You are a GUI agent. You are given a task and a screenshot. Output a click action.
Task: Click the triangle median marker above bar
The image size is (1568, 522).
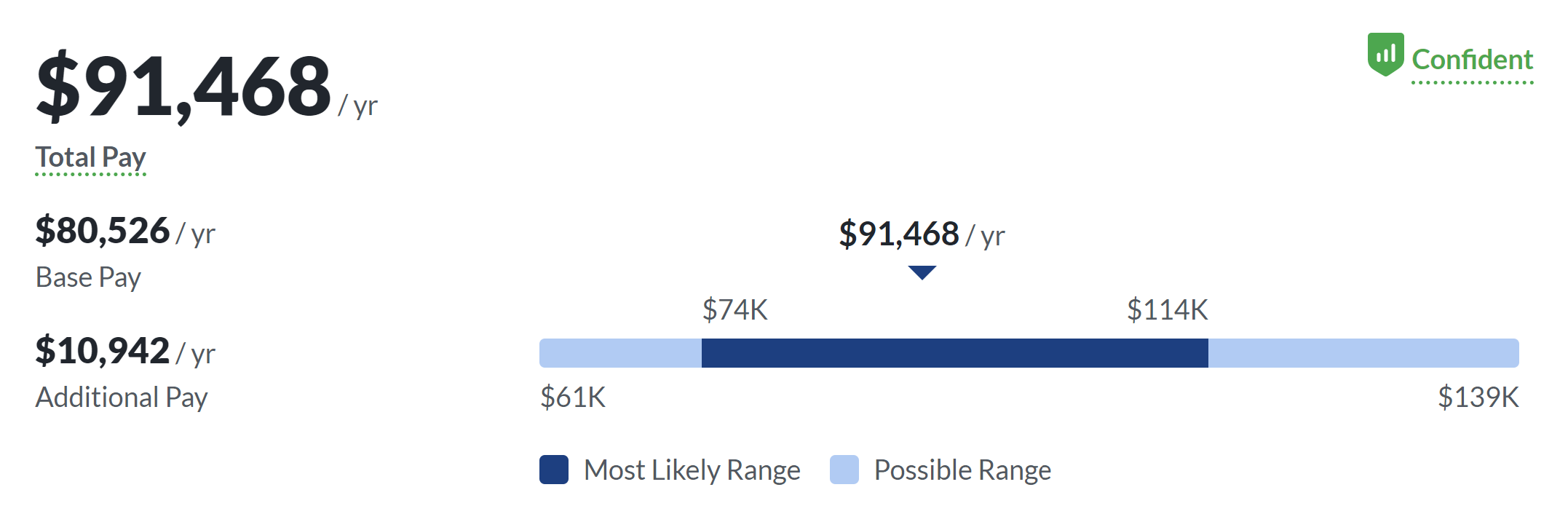click(x=922, y=272)
